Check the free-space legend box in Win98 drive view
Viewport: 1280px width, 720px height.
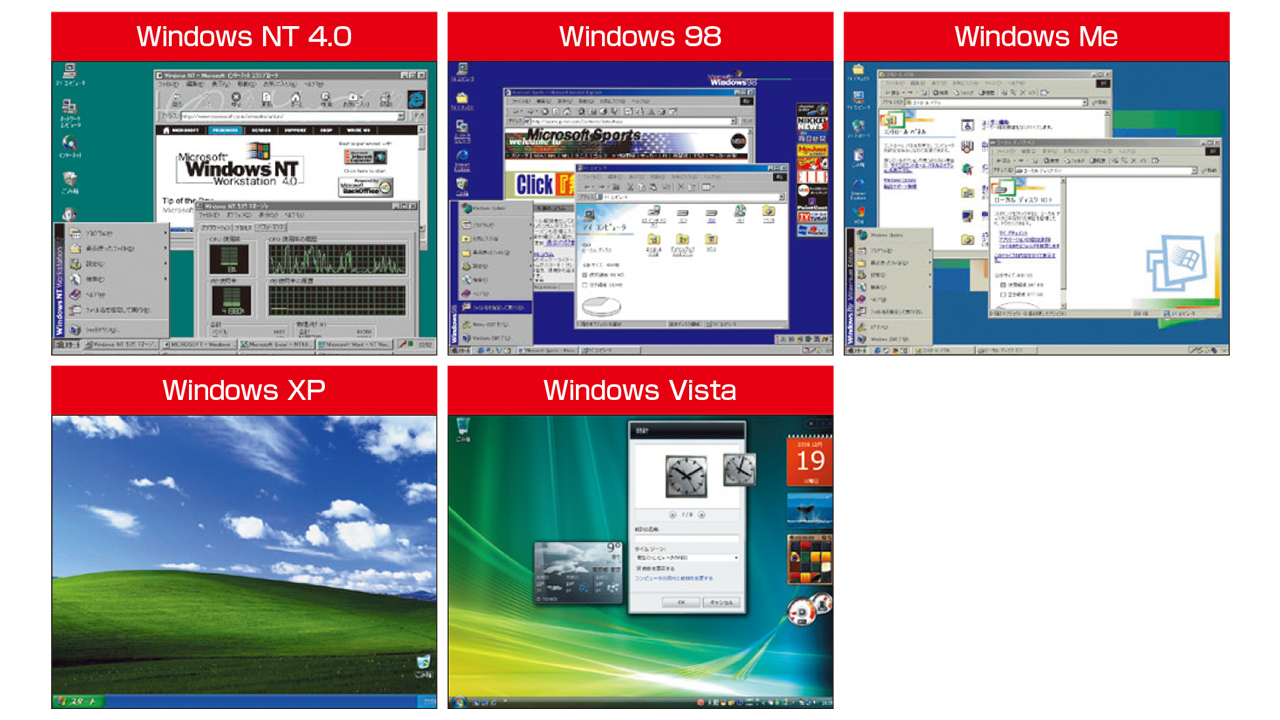(583, 284)
